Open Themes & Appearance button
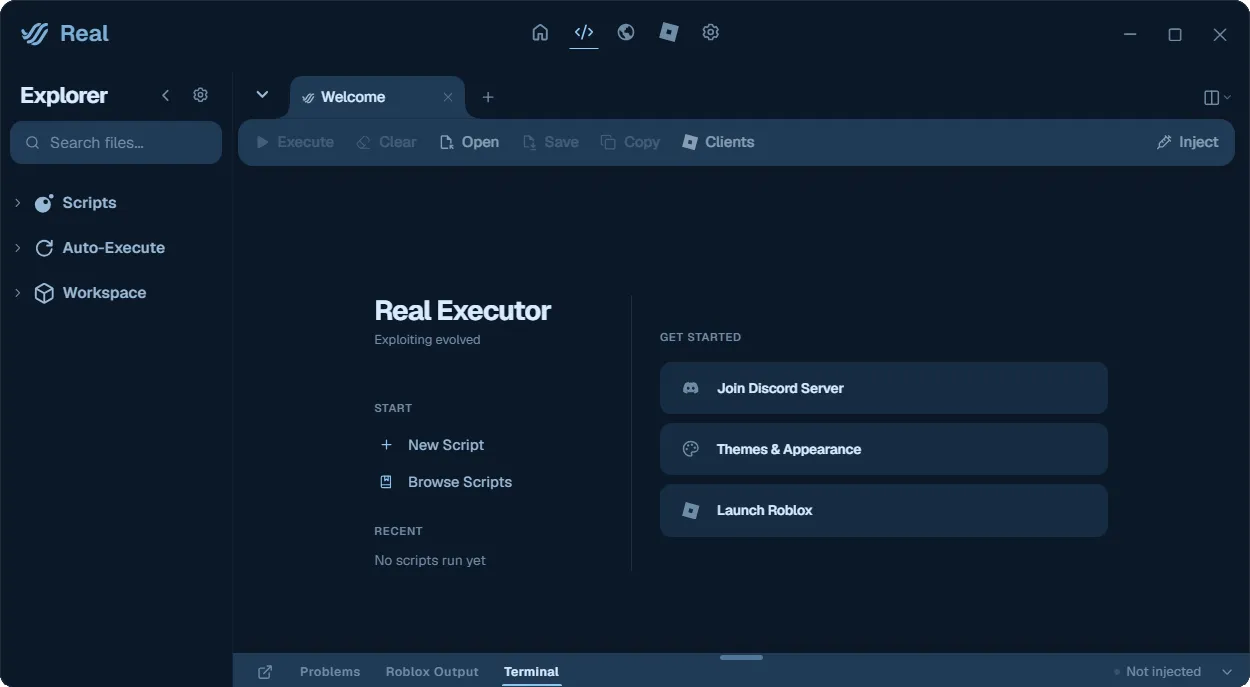 click(884, 449)
